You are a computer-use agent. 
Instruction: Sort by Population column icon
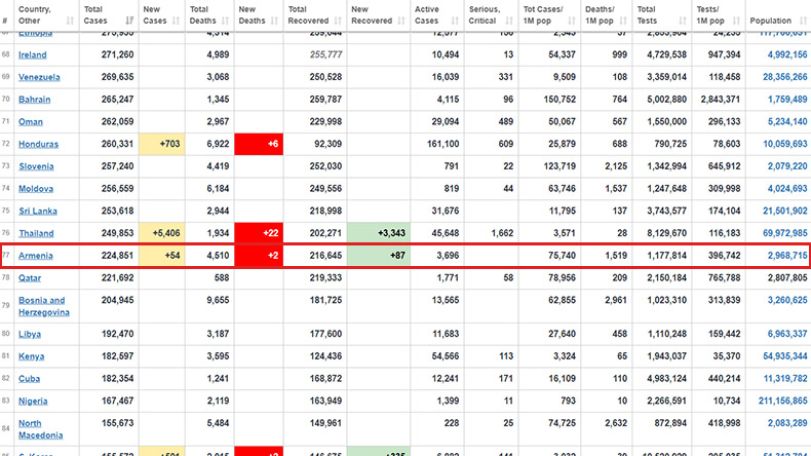pos(803,21)
